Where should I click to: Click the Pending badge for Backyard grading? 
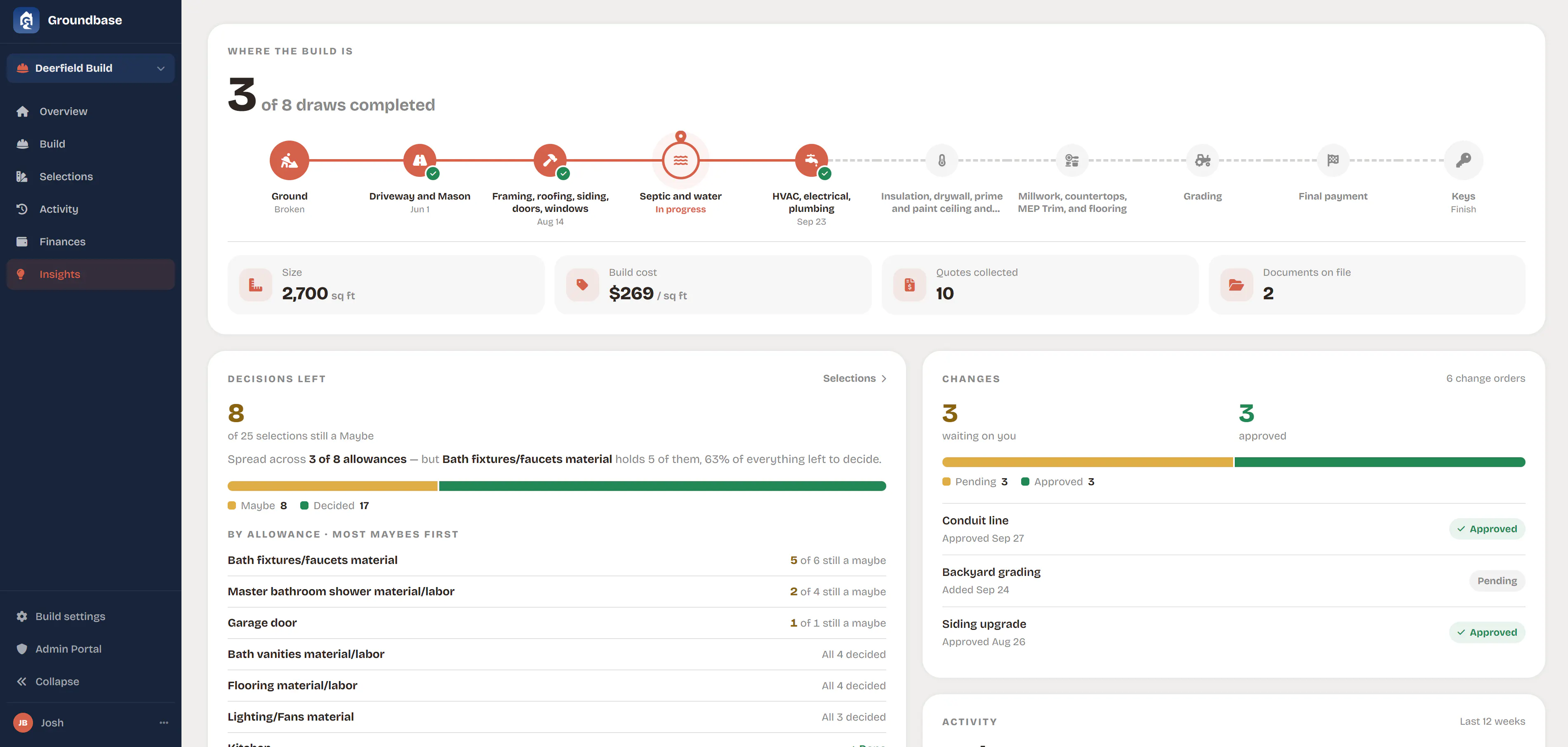click(1497, 581)
